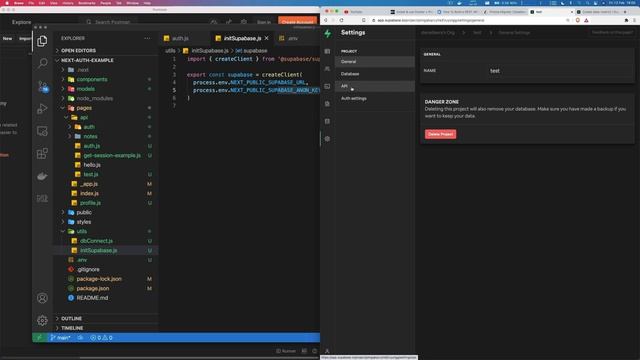Open the Search view in VS Code
Image resolution: width=640 pixels, height=360 pixels.
coord(42,63)
